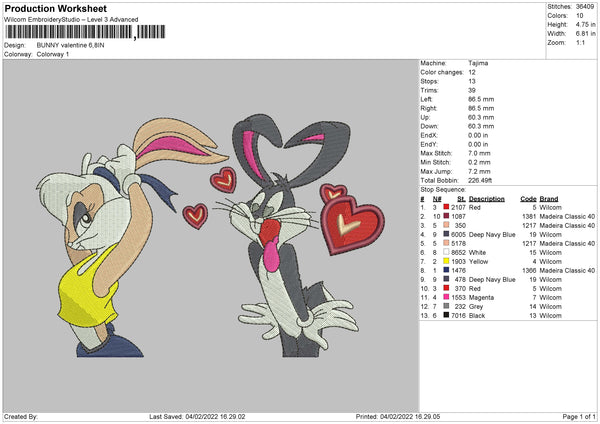Pick the grey swatch beside 232
600x424 pixels.
click(446, 306)
